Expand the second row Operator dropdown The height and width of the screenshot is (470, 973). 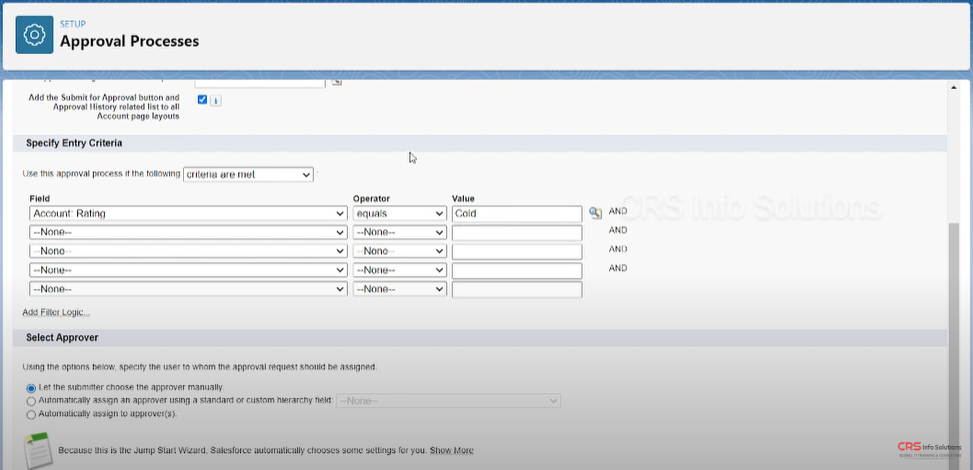click(x=399, y=232)
